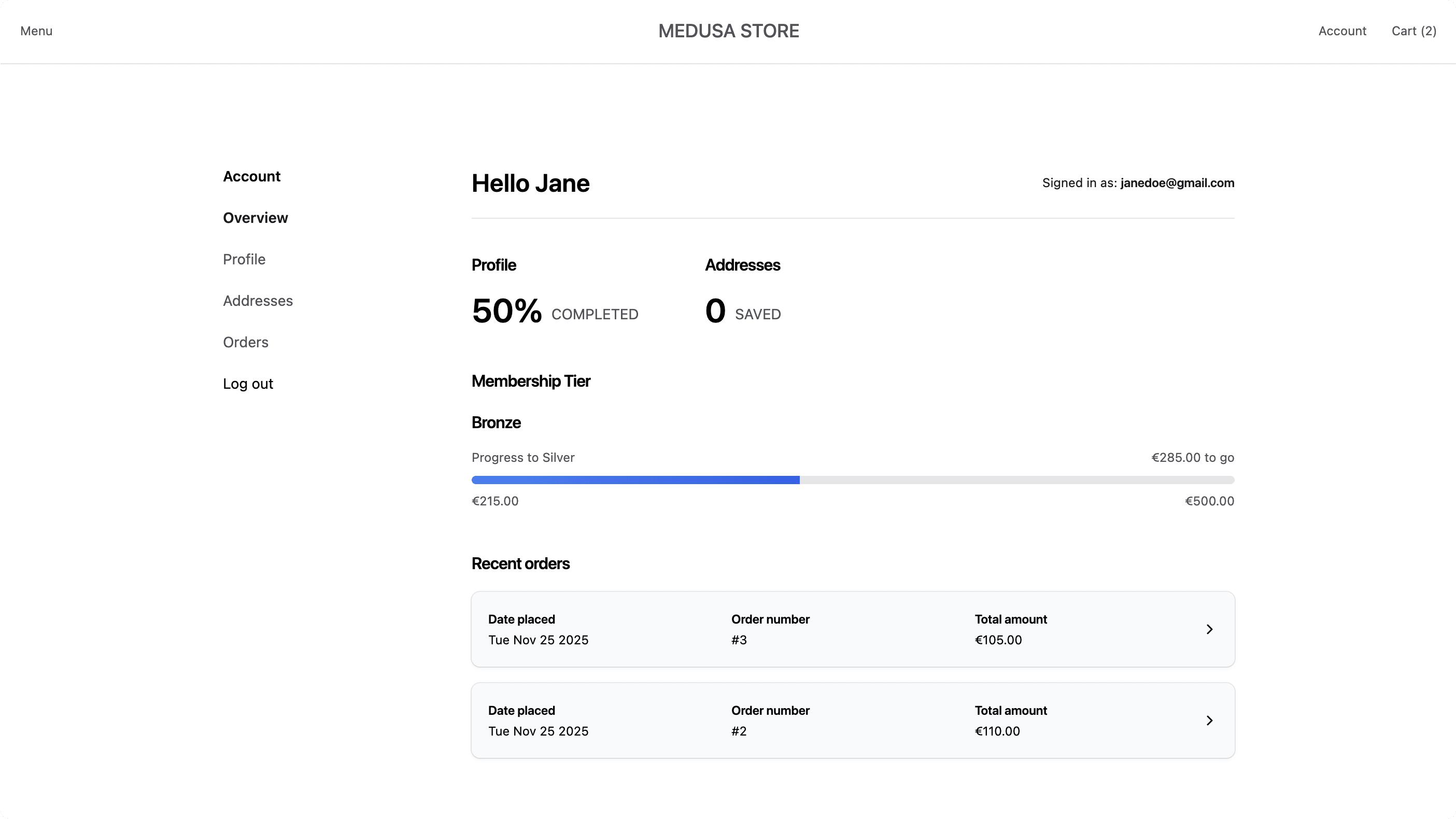Click the MEDUSA STORE logo
The width and height of the screenshot is (1456, 819).
tap(729, 31)
